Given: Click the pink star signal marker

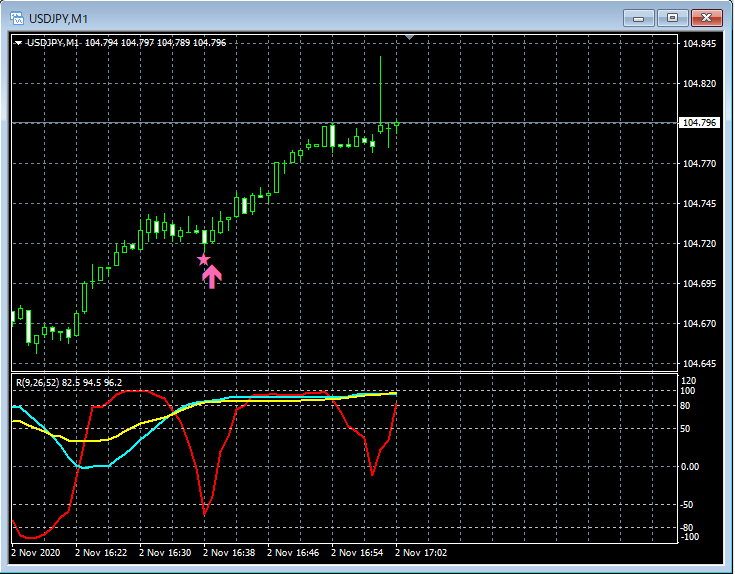Looking at the screenshot, I should pyautogui.click(x=203, y=260).
